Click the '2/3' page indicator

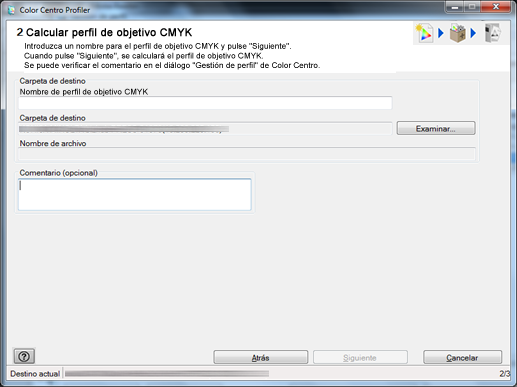[504, 374]
